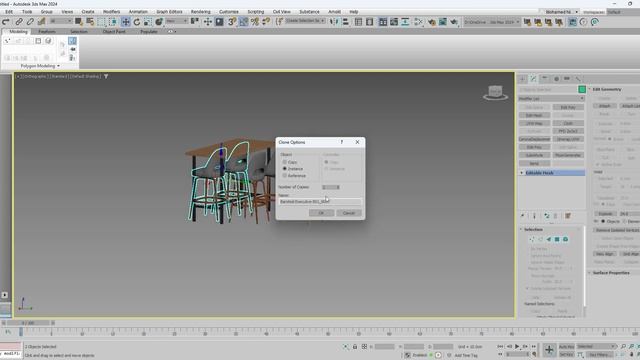Screen dimensions: 640x360
Task: Select the Copy radio option
Action: point(285,162)
